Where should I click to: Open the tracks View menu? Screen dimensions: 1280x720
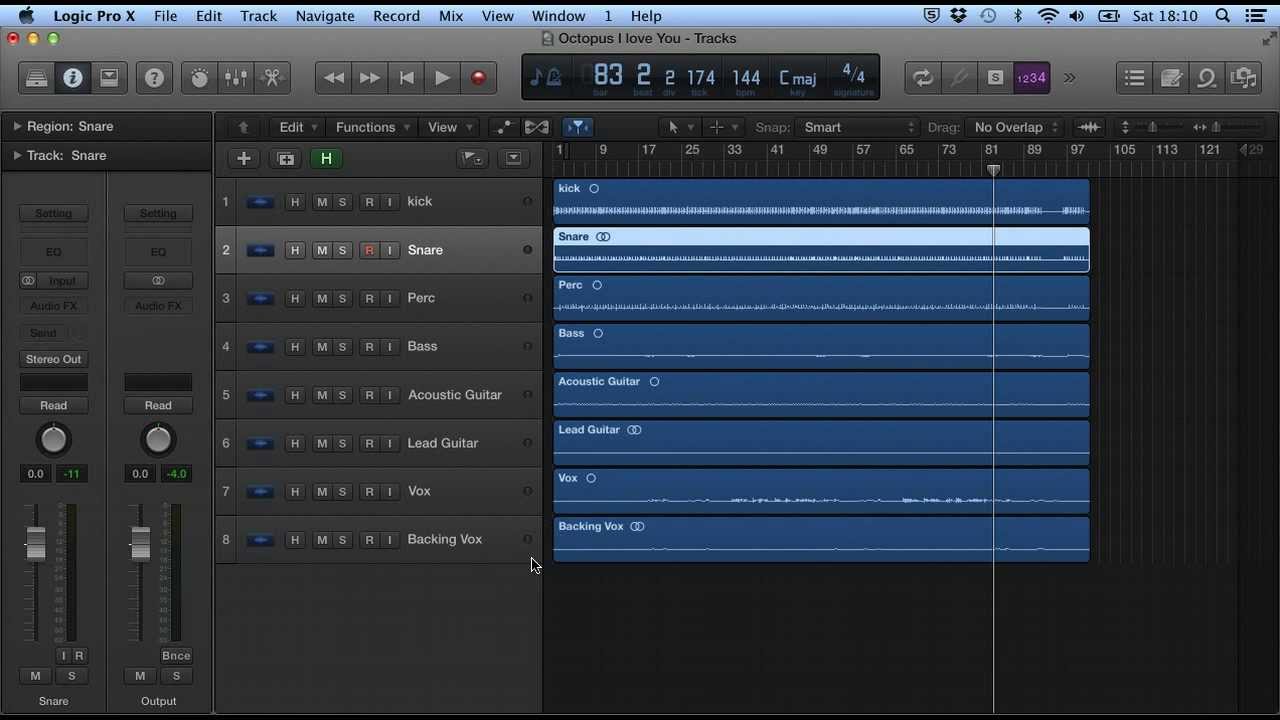pos(449,127)
